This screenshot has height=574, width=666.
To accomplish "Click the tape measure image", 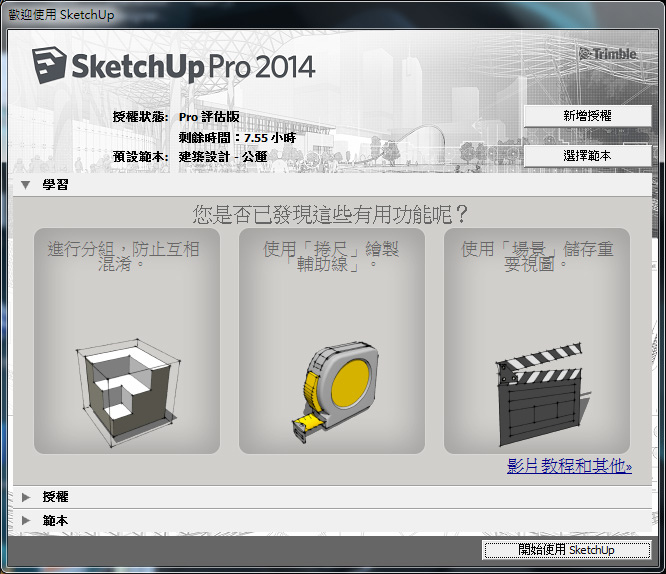I will tap(335, 391).
